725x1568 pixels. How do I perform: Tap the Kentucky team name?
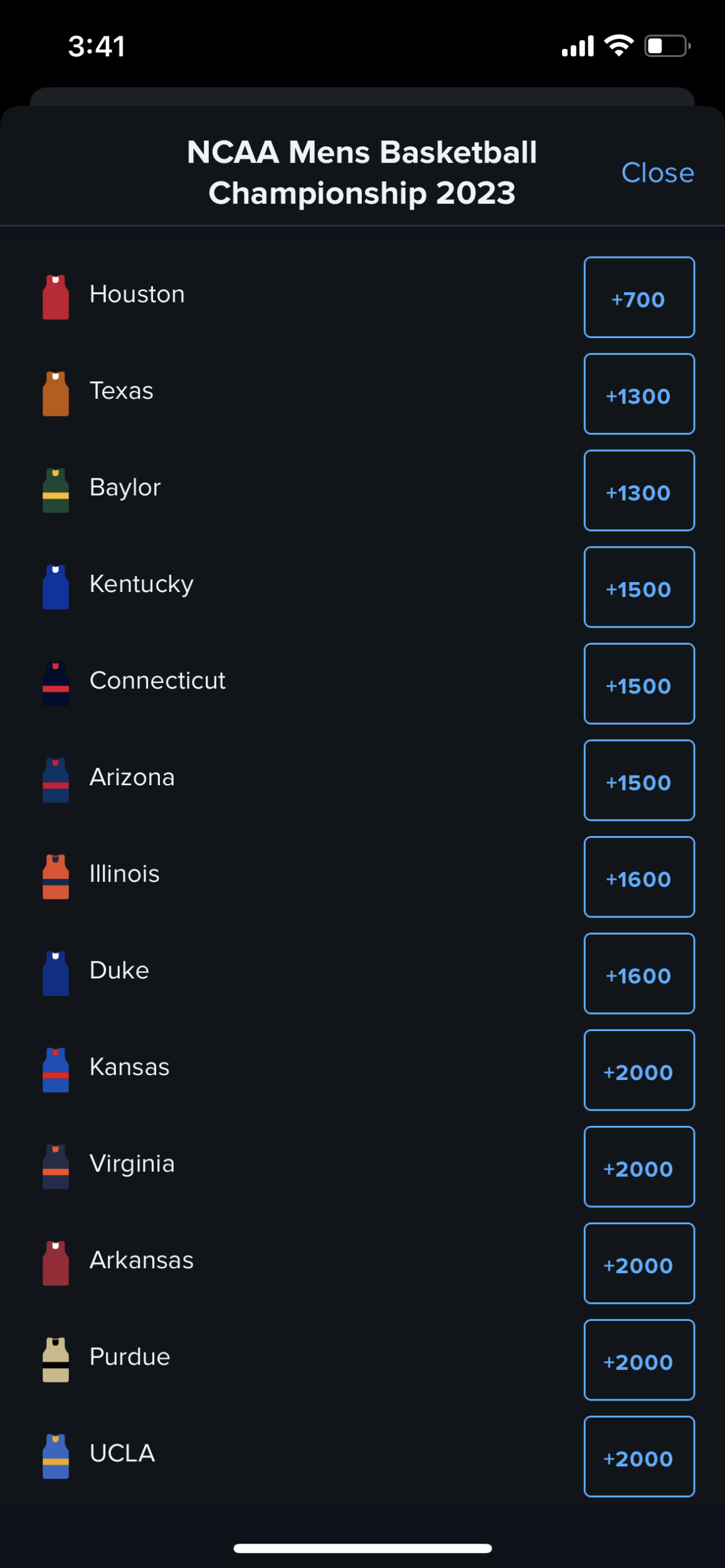coord(142,584)
